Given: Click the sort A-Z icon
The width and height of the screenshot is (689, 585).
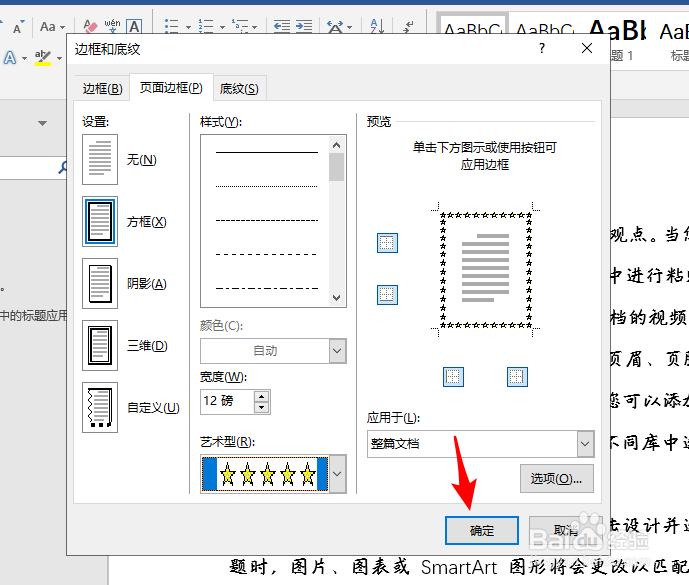Looking at the screenshot, I should (x=377, y=27).
